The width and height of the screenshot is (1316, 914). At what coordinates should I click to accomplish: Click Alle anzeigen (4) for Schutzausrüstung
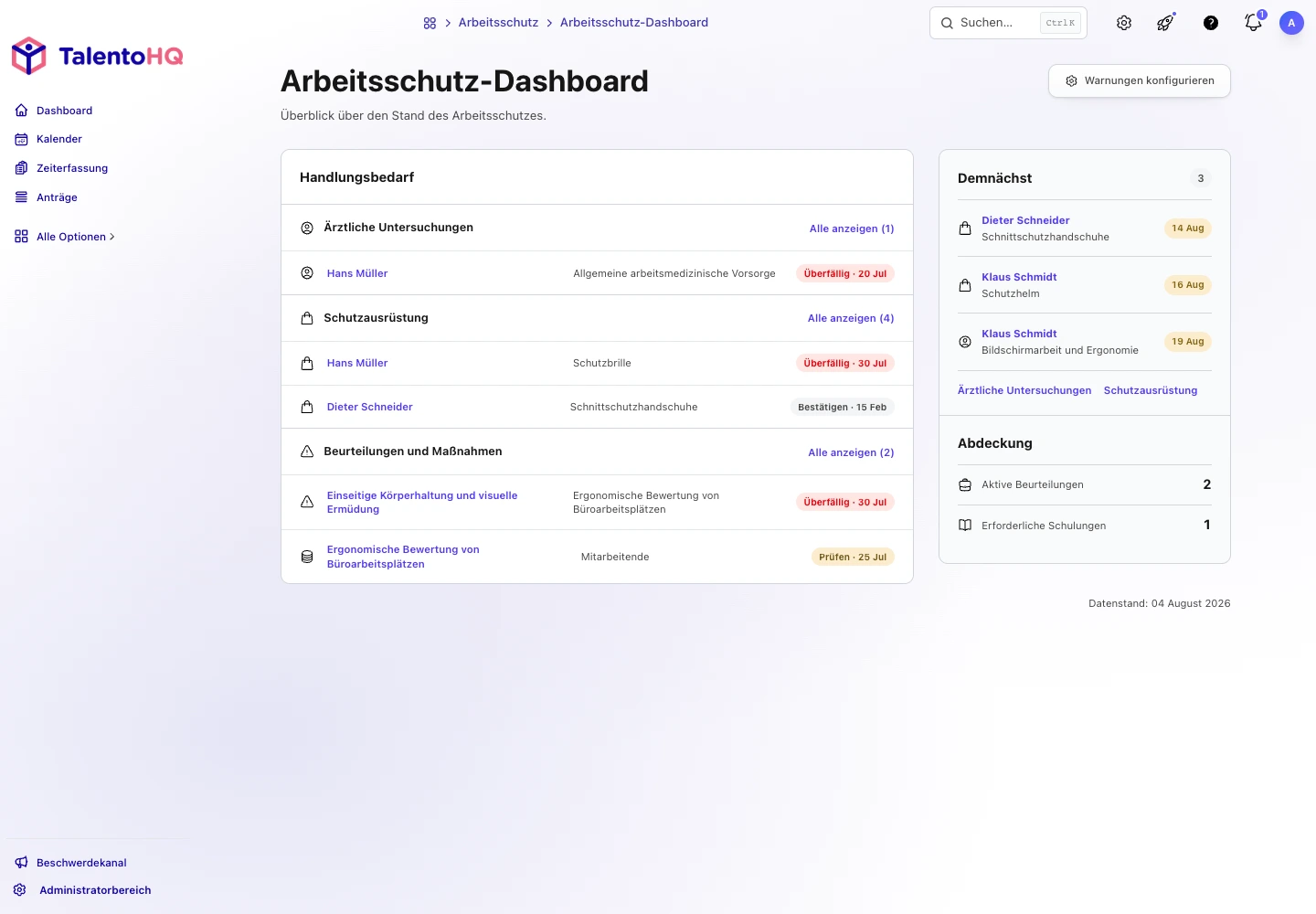point(851,318)
